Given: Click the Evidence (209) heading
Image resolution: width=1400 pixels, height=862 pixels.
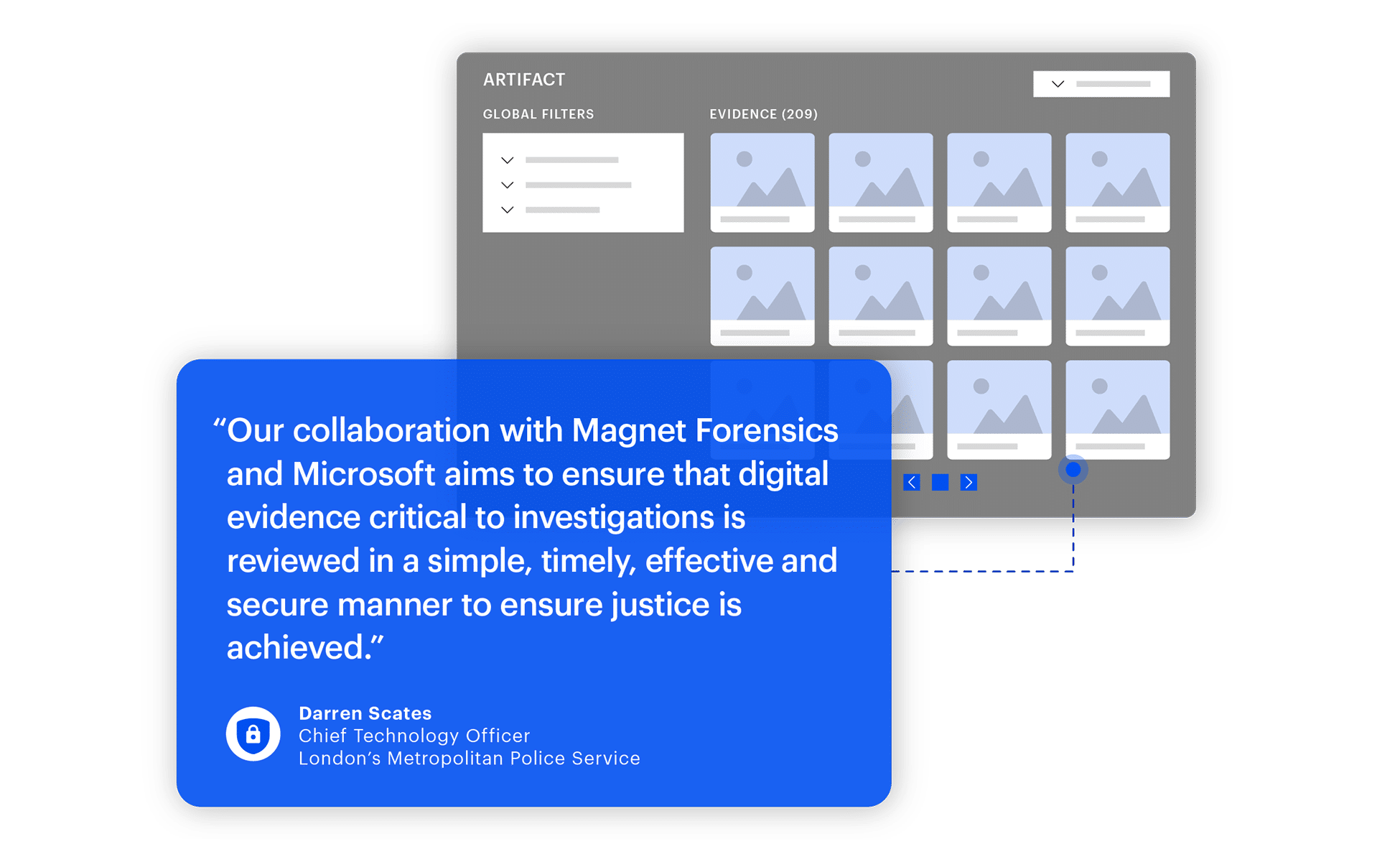Looking at the screenshot, I should click(763, 114).
